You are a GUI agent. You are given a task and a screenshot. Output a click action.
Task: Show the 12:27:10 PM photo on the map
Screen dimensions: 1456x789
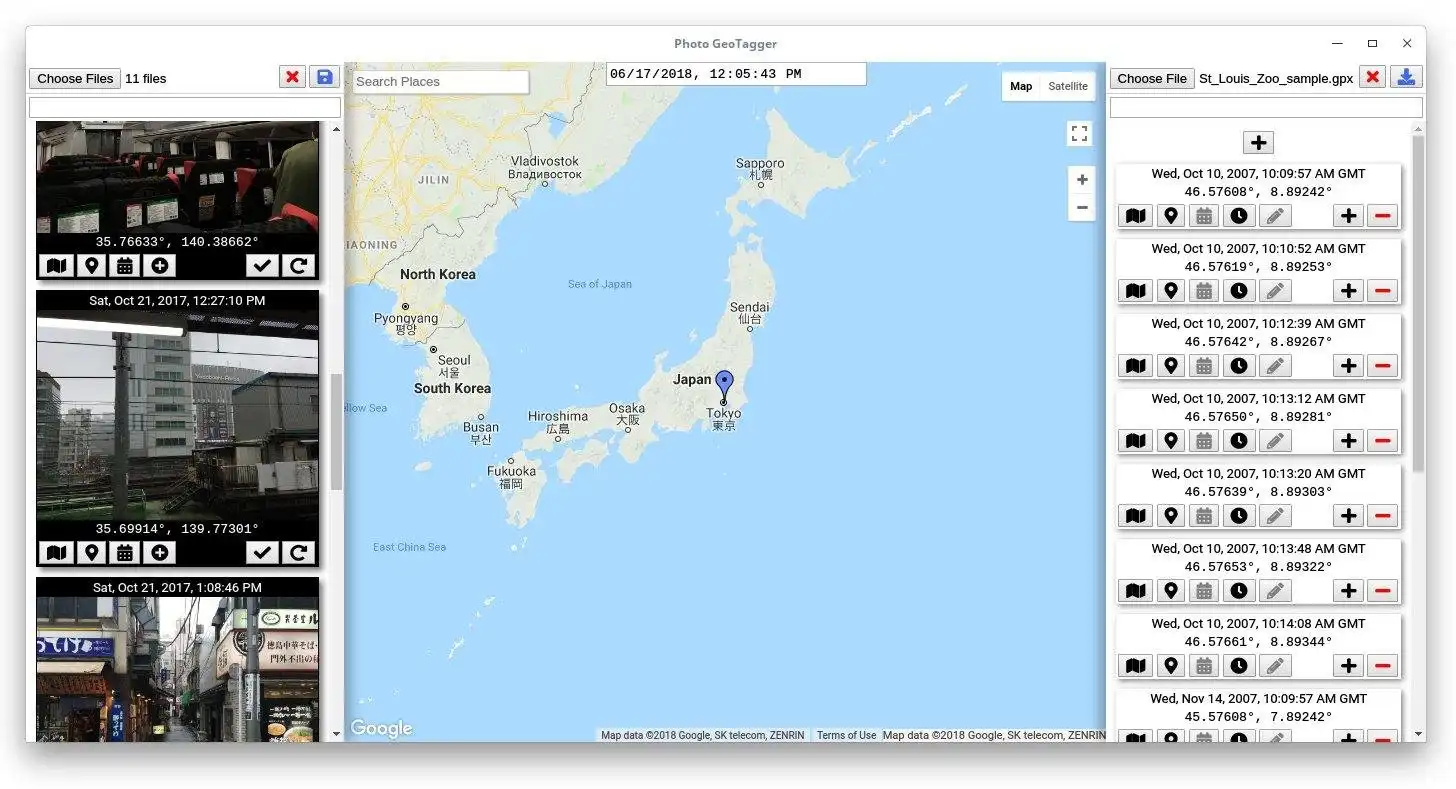pyautogui.click(x=57, y=552)
